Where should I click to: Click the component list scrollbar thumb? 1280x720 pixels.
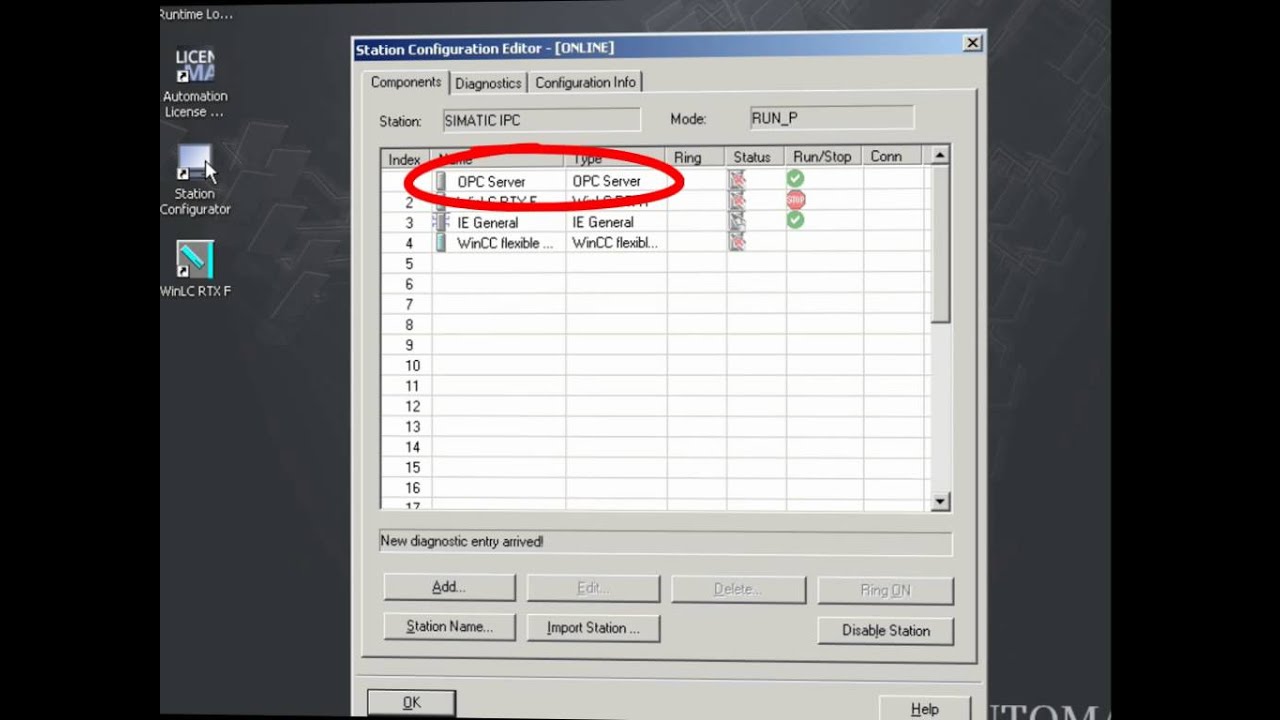click(x=939, y=244)
